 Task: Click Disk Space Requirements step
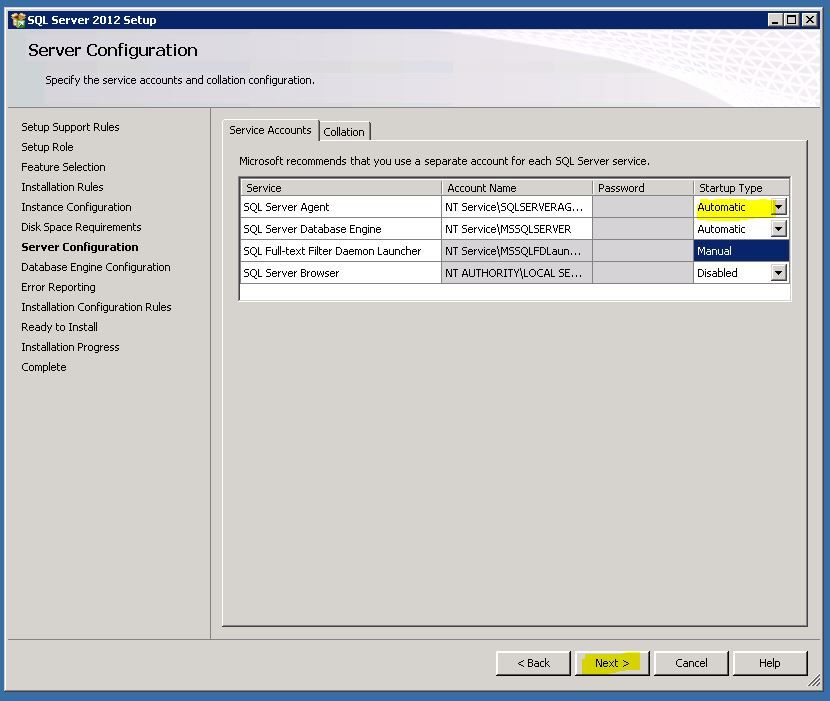81,227
